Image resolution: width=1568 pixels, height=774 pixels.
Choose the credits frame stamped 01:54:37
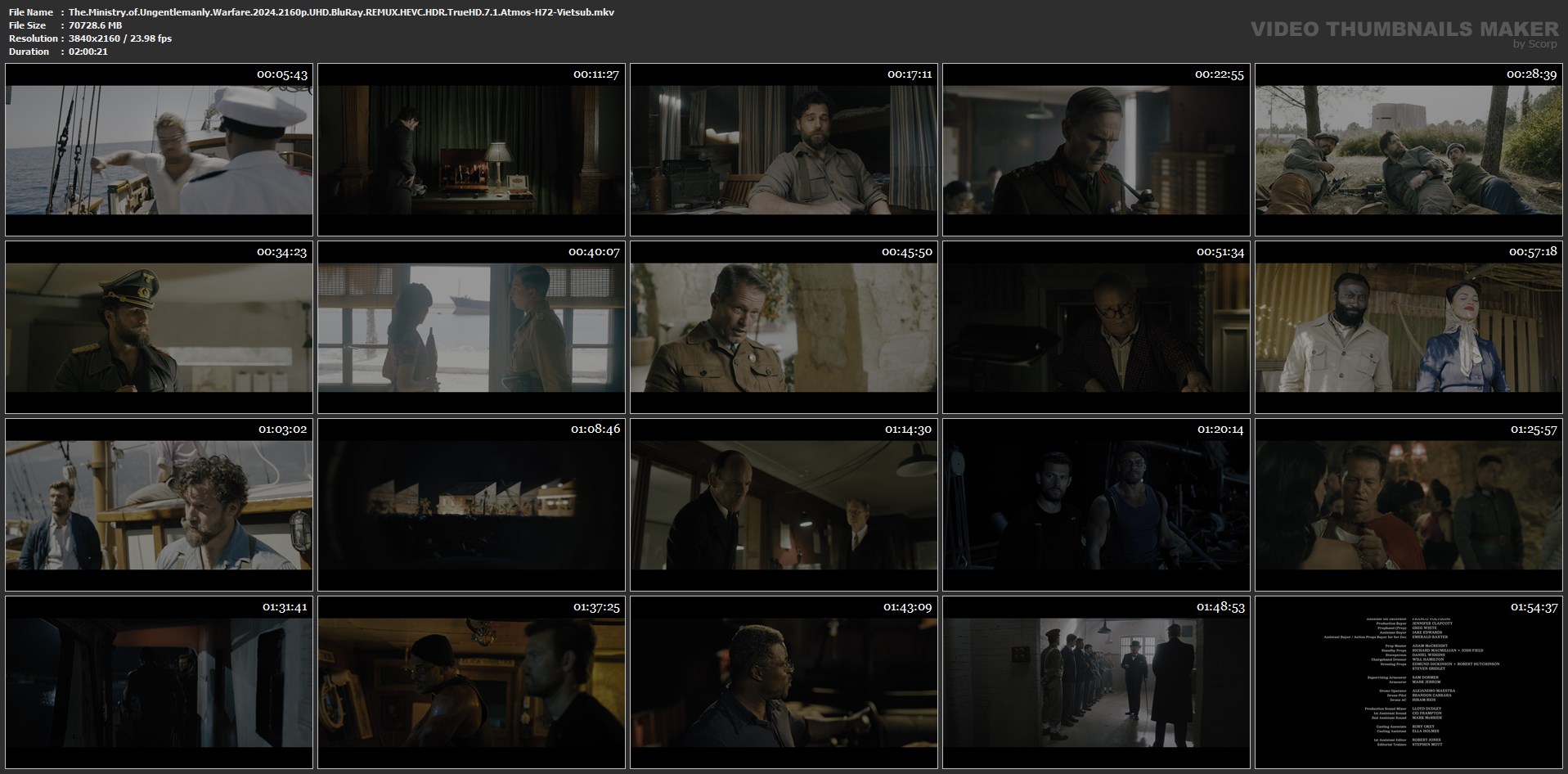[x=1409, y=682]
